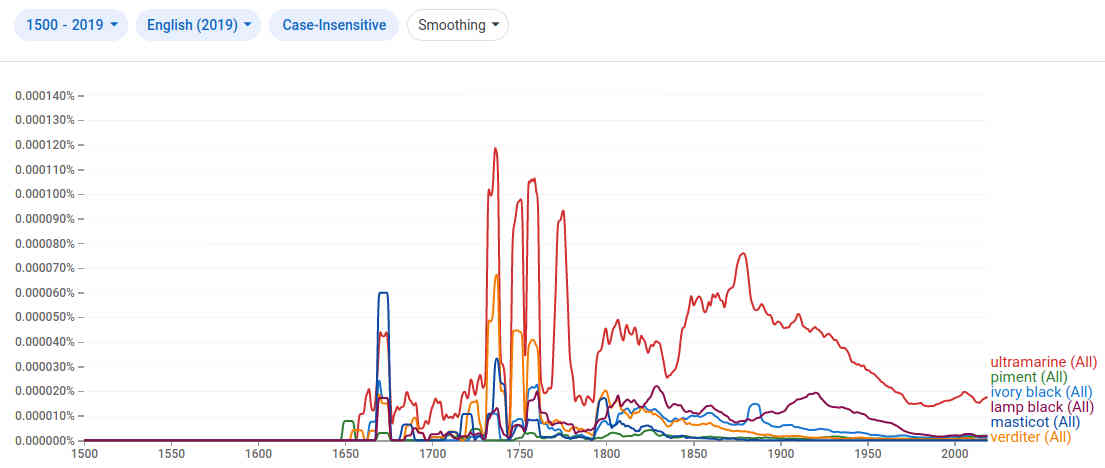
Task: Click the 1900 x-axis year label
Action: tap(781, 453)
